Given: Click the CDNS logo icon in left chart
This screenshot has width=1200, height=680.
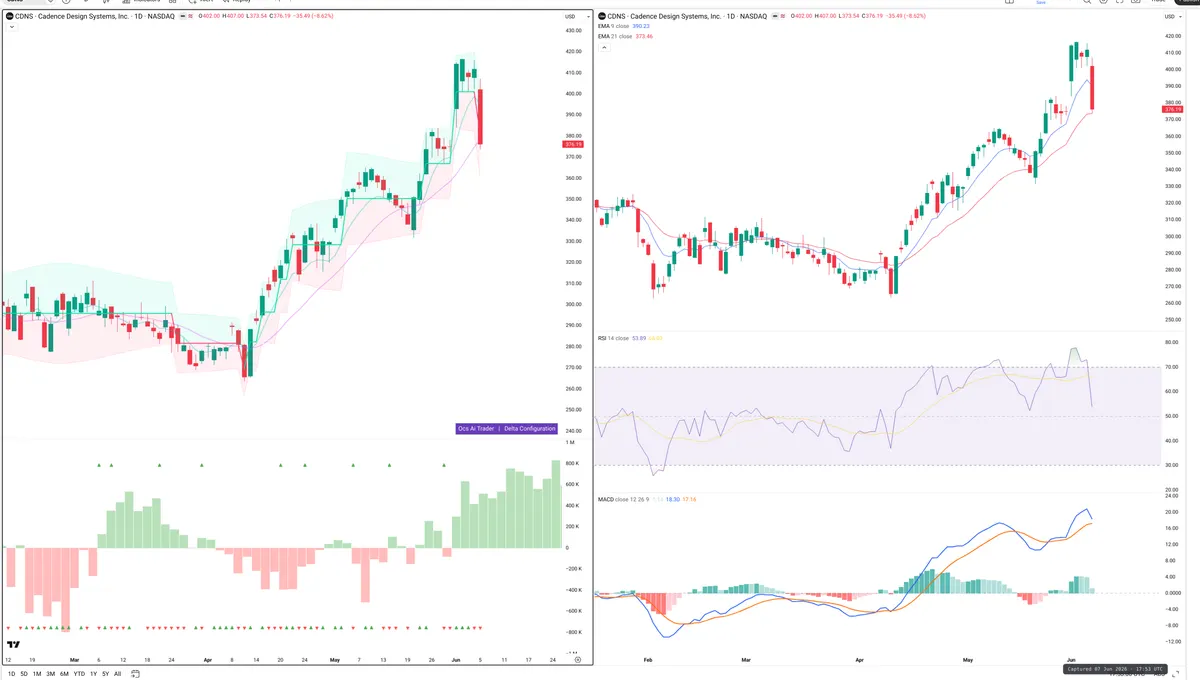Looking at the screenshot, I should 10,17.
